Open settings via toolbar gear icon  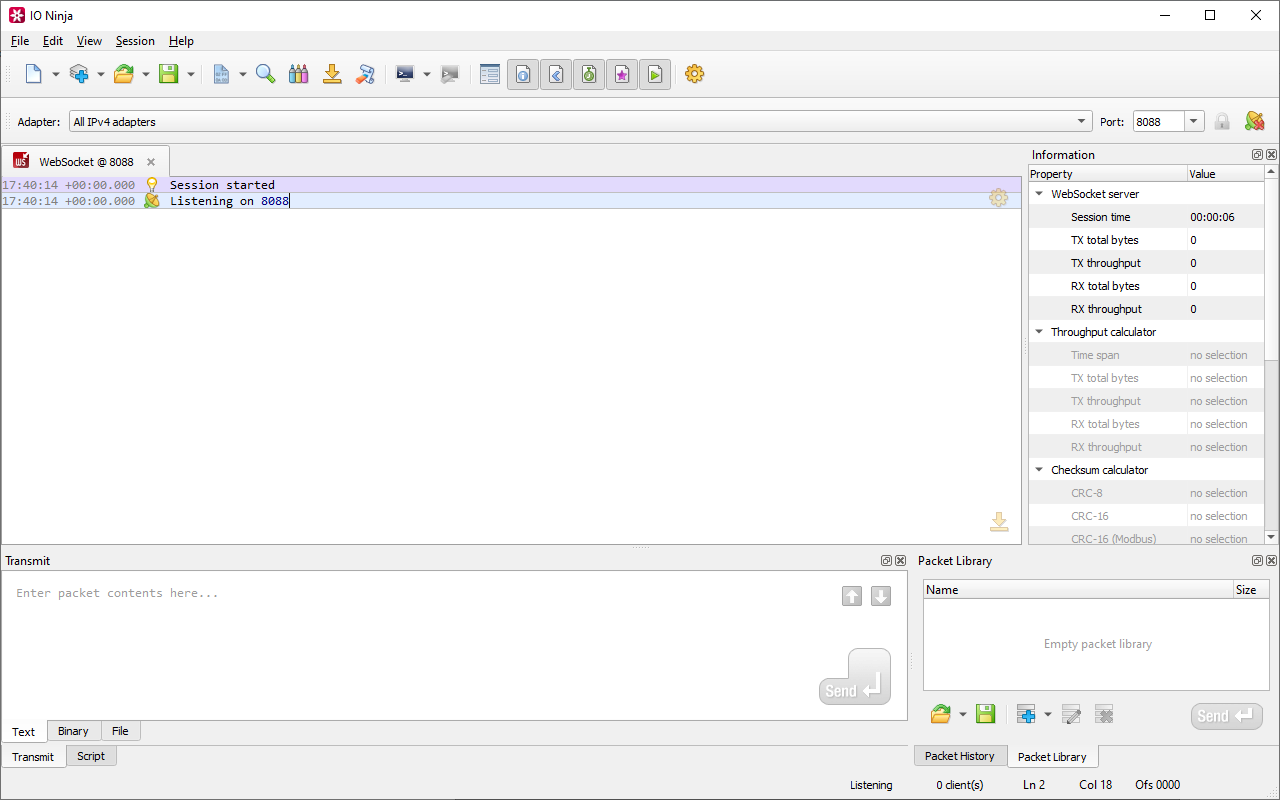695,74
